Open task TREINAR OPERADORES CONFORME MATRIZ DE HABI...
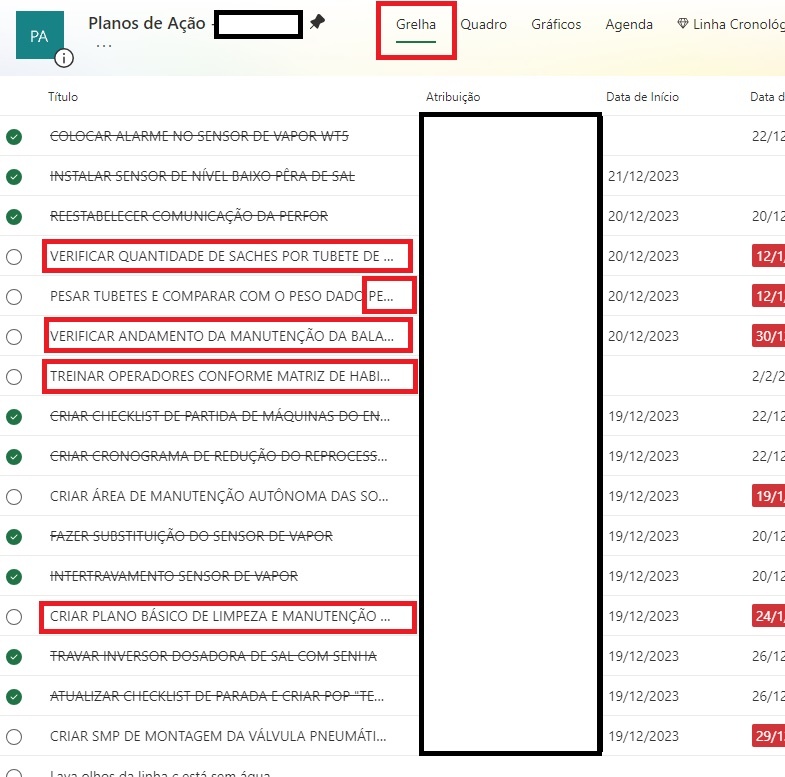785x777 pixels. (x=220, y=376)
